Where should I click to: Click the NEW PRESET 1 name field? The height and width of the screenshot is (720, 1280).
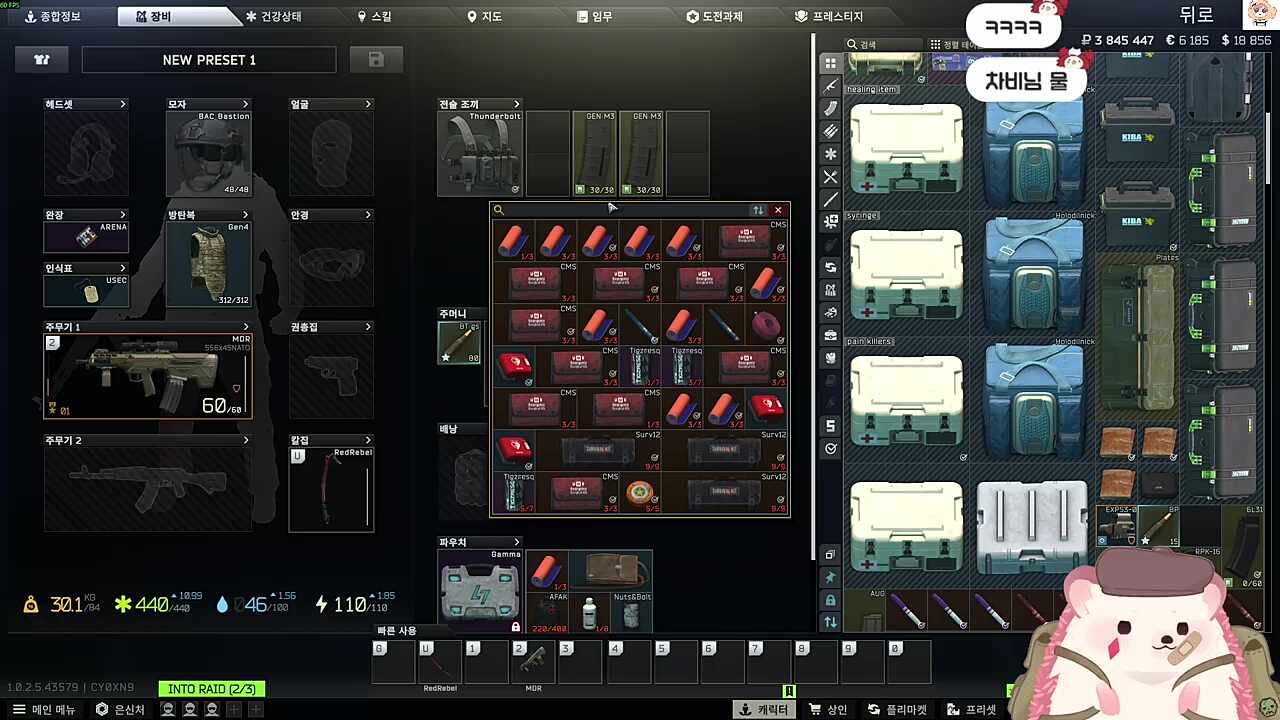coord(209,60)
